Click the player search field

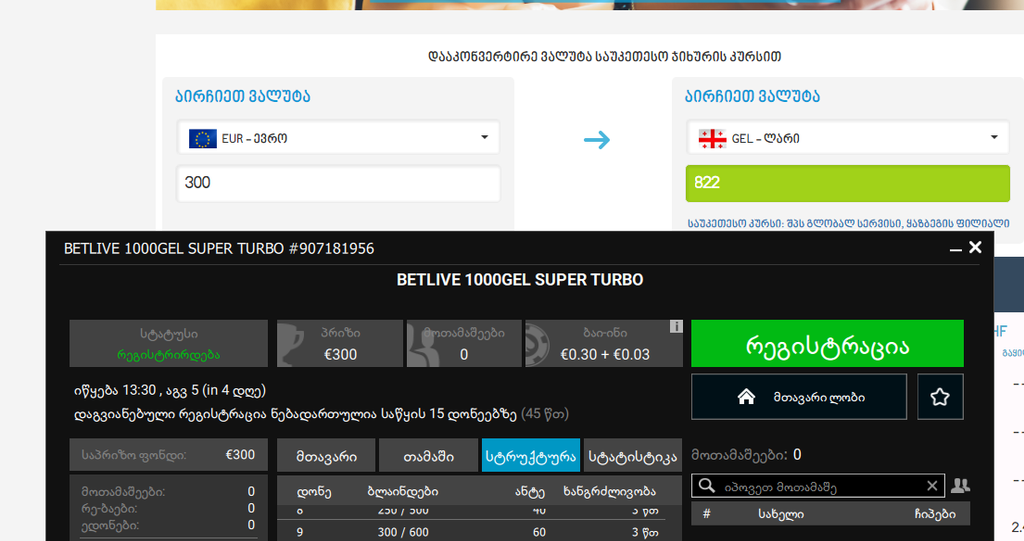click(819, 486)
